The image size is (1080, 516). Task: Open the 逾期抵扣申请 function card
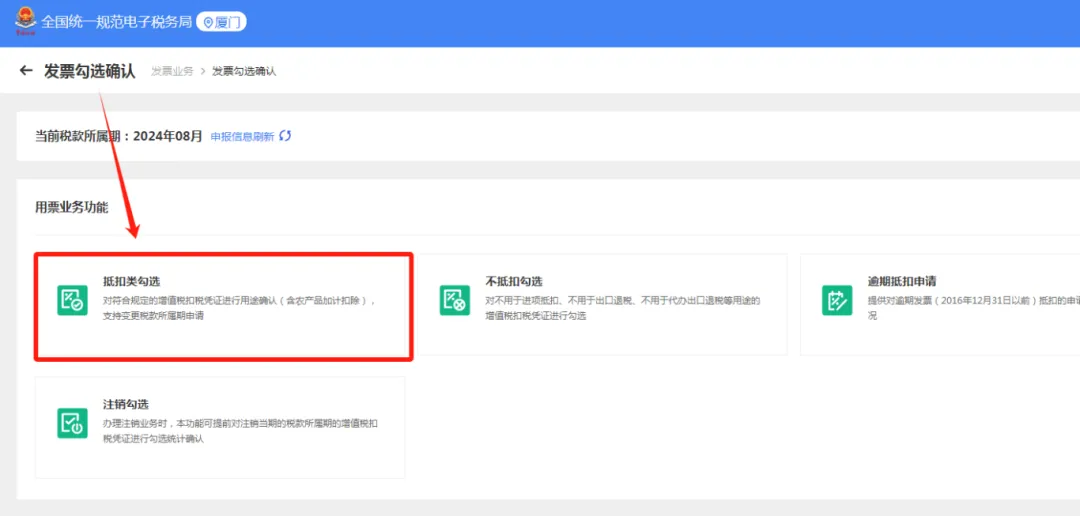click(939, 305)
